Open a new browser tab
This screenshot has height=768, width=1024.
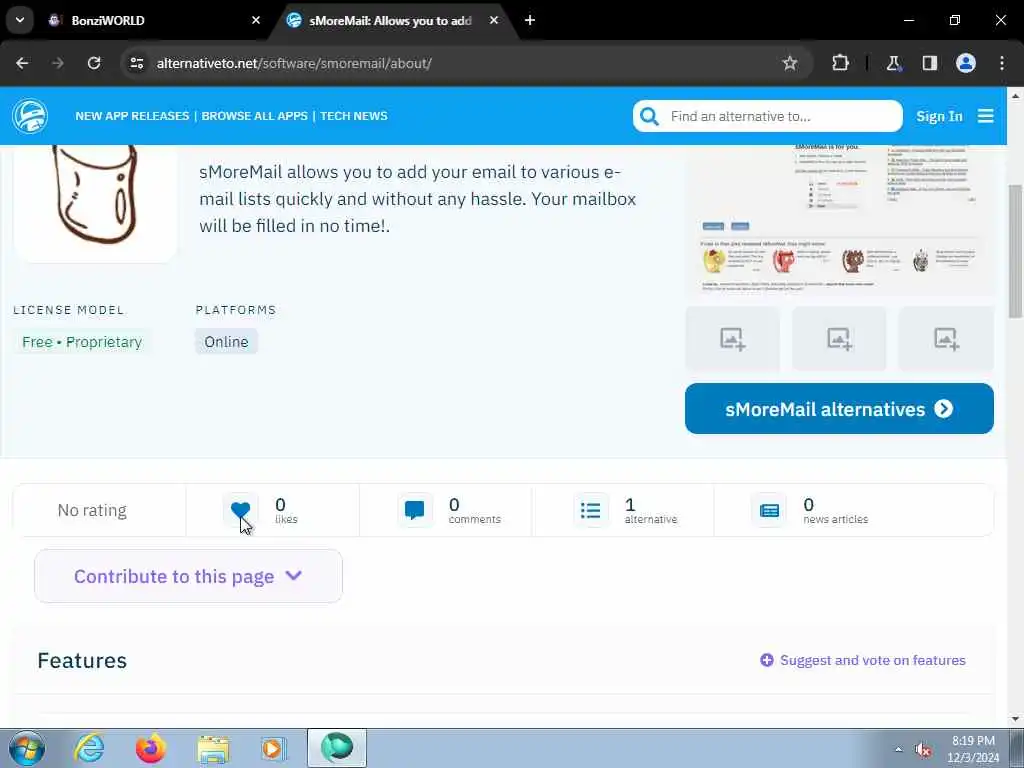tap(530, 20)
